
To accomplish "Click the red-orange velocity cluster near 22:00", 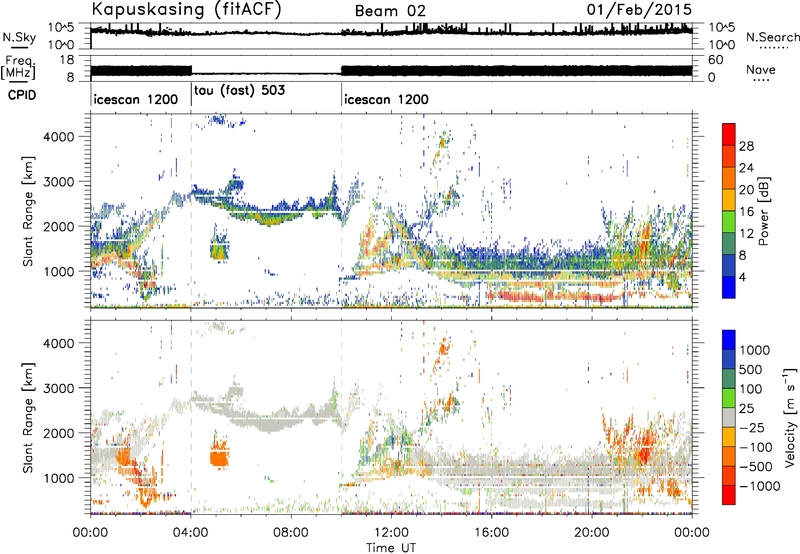I will (647, 444).
